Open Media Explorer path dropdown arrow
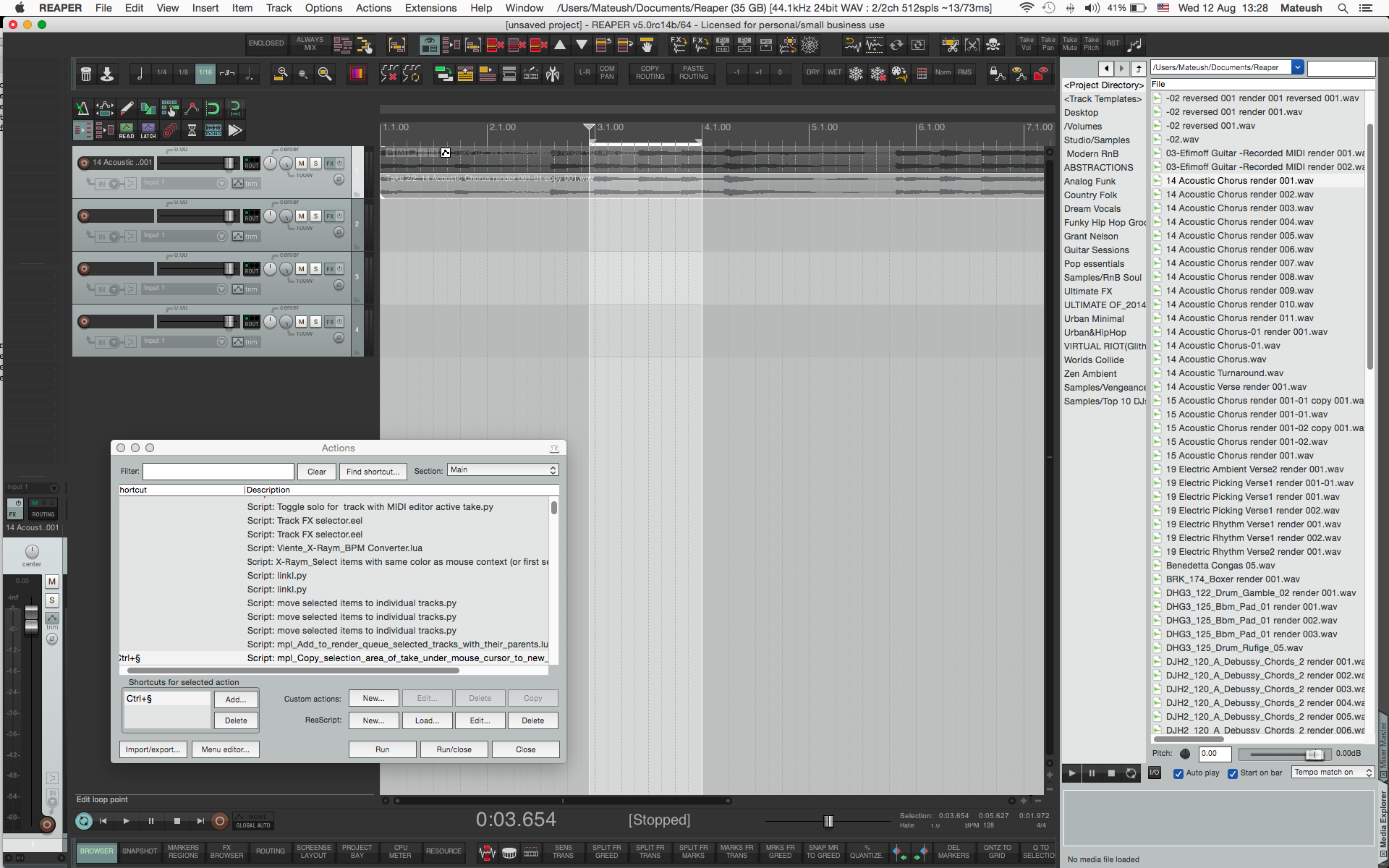The height and width of the screenshot is (868, 1389). pyautogui.click(x=1298, y=67)
